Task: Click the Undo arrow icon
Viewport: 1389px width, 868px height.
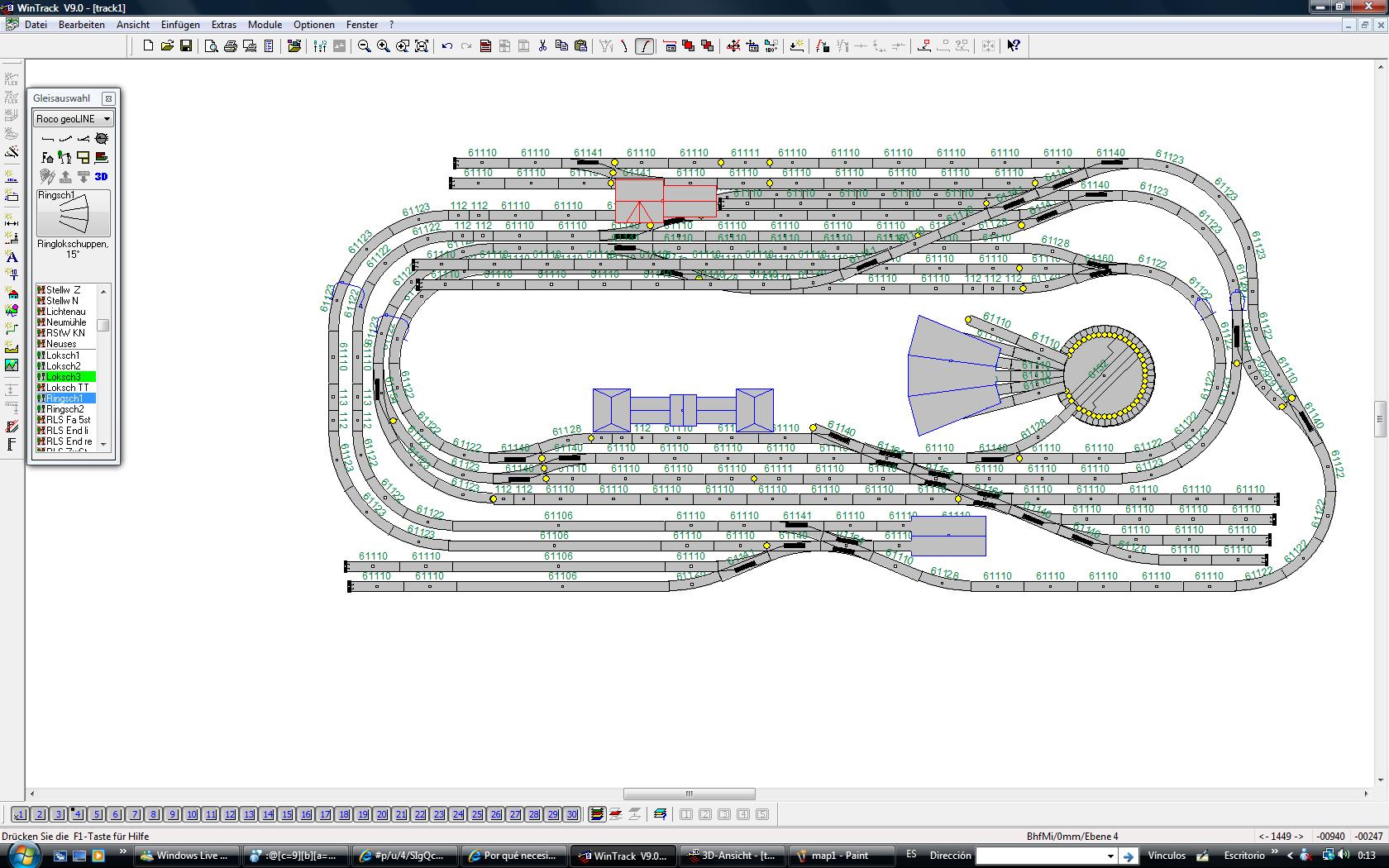Action: (x=447, y=45)
